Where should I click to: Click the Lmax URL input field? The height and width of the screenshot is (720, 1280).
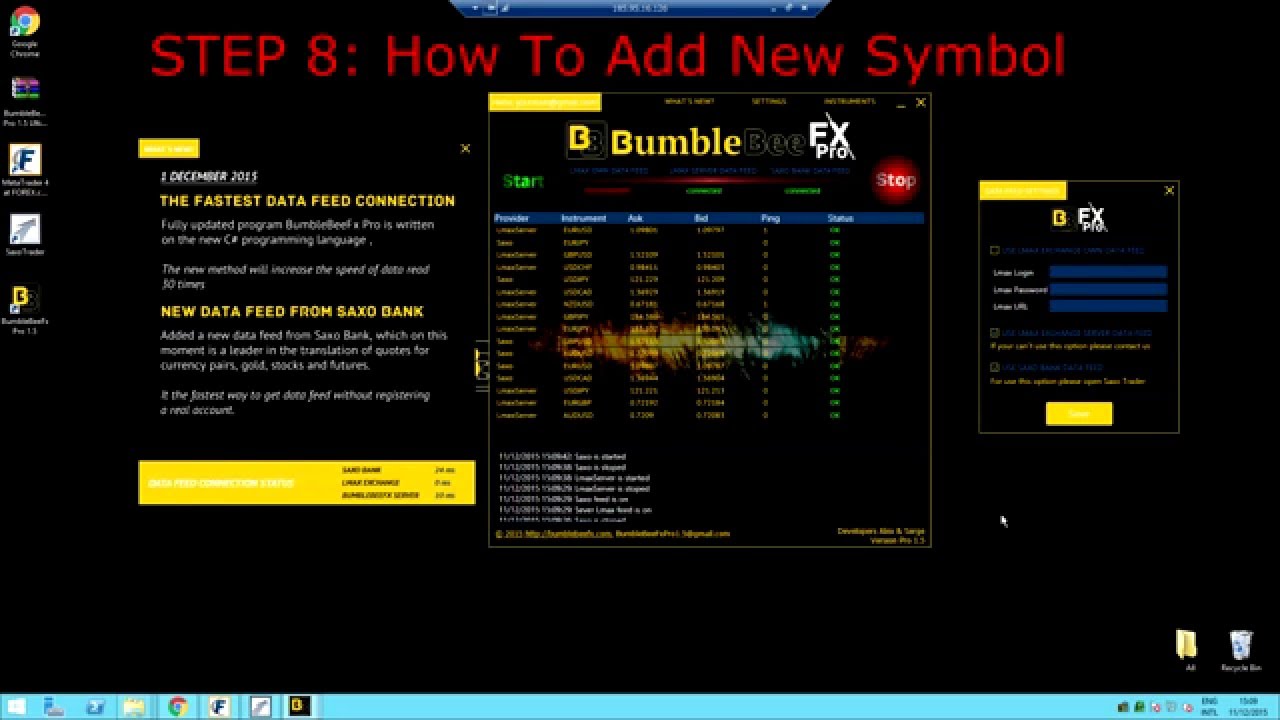[x=1108, y=306]
